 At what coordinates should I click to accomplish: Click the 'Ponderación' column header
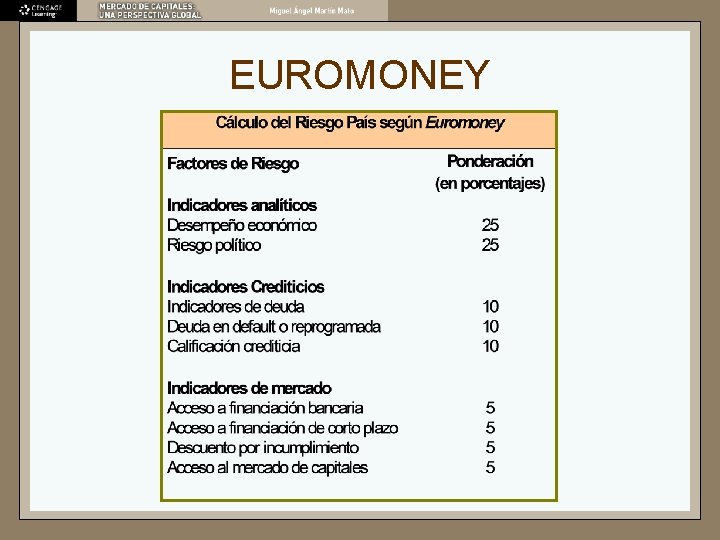pyautogui.click(x=490, y=161)
